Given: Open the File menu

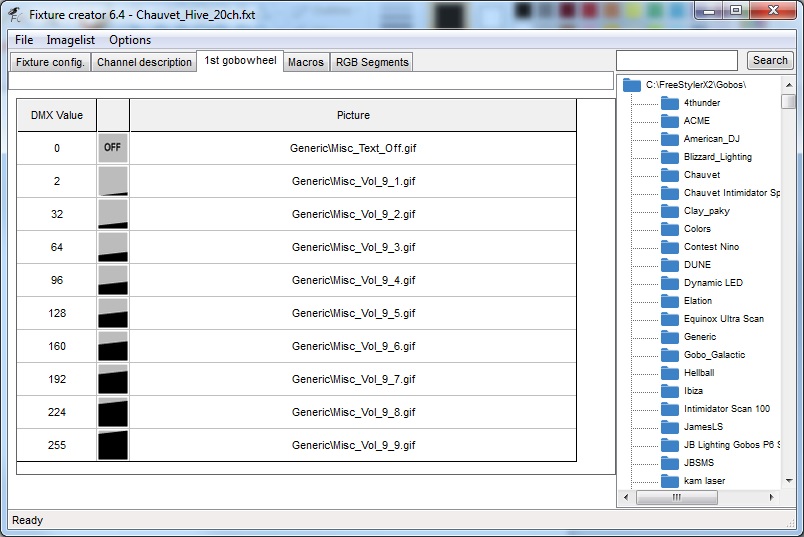Looking at the screenshot, I should 24,40.
